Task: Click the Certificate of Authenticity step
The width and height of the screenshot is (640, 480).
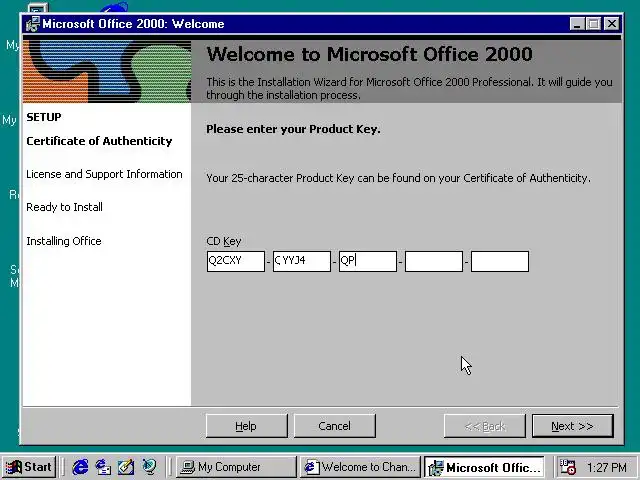Action: 99,141
